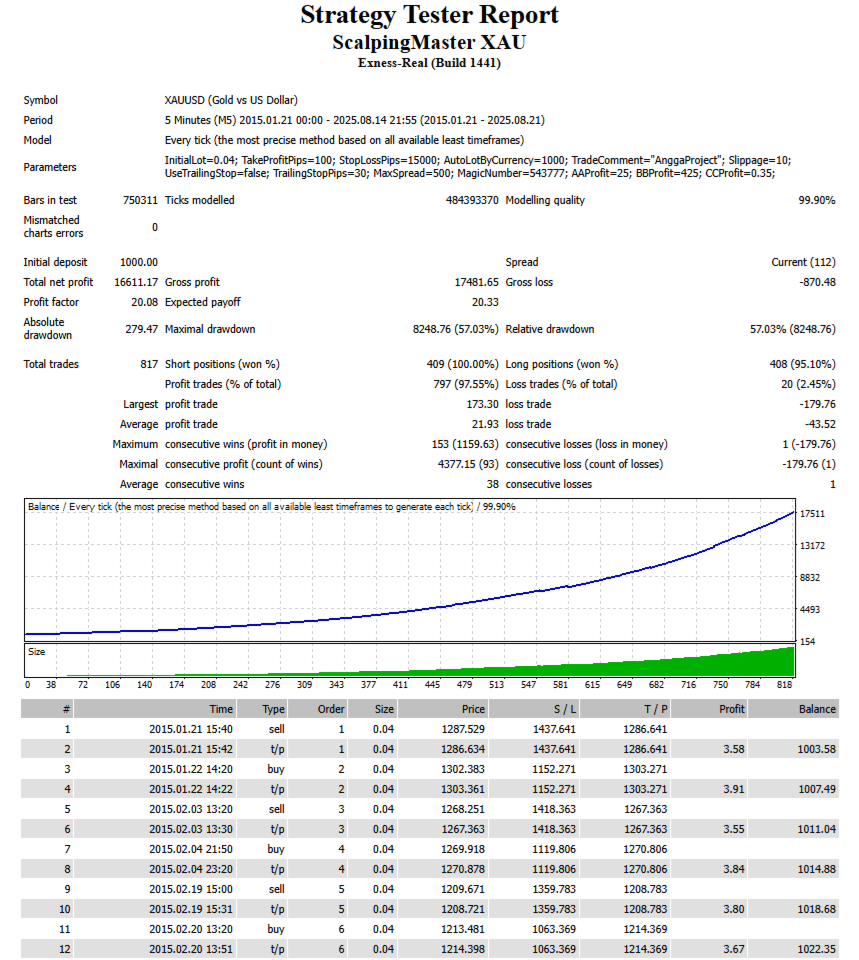
Task: Select the ScalpingMaster XAU heading
Action: coord(429,42)
